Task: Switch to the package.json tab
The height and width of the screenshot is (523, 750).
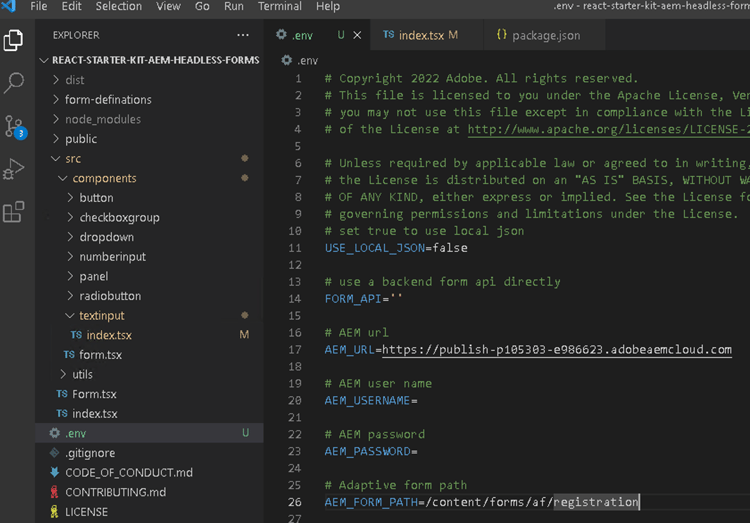Action: tap(545, 35)
